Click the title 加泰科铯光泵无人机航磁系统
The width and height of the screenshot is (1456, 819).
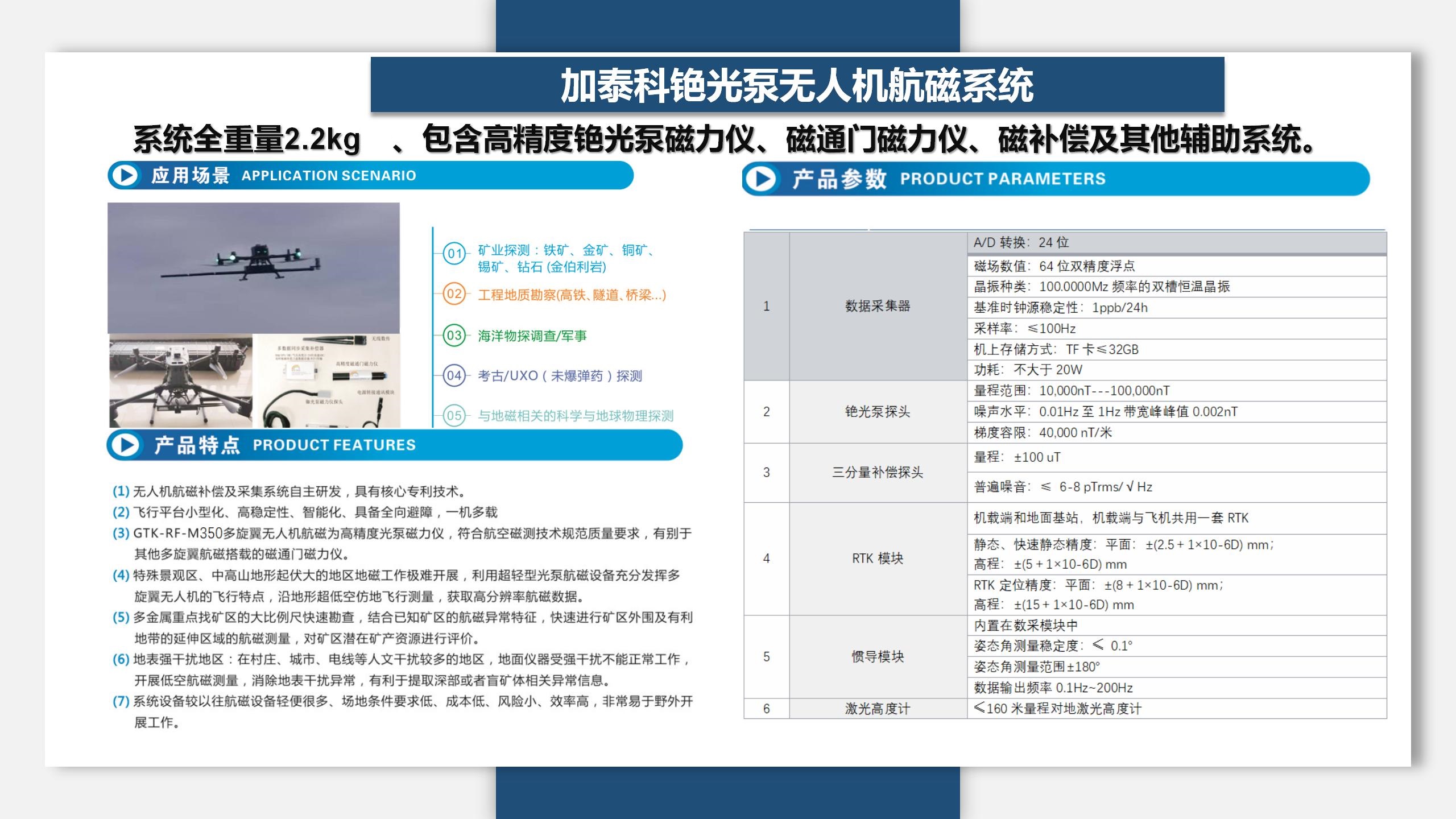797,85
